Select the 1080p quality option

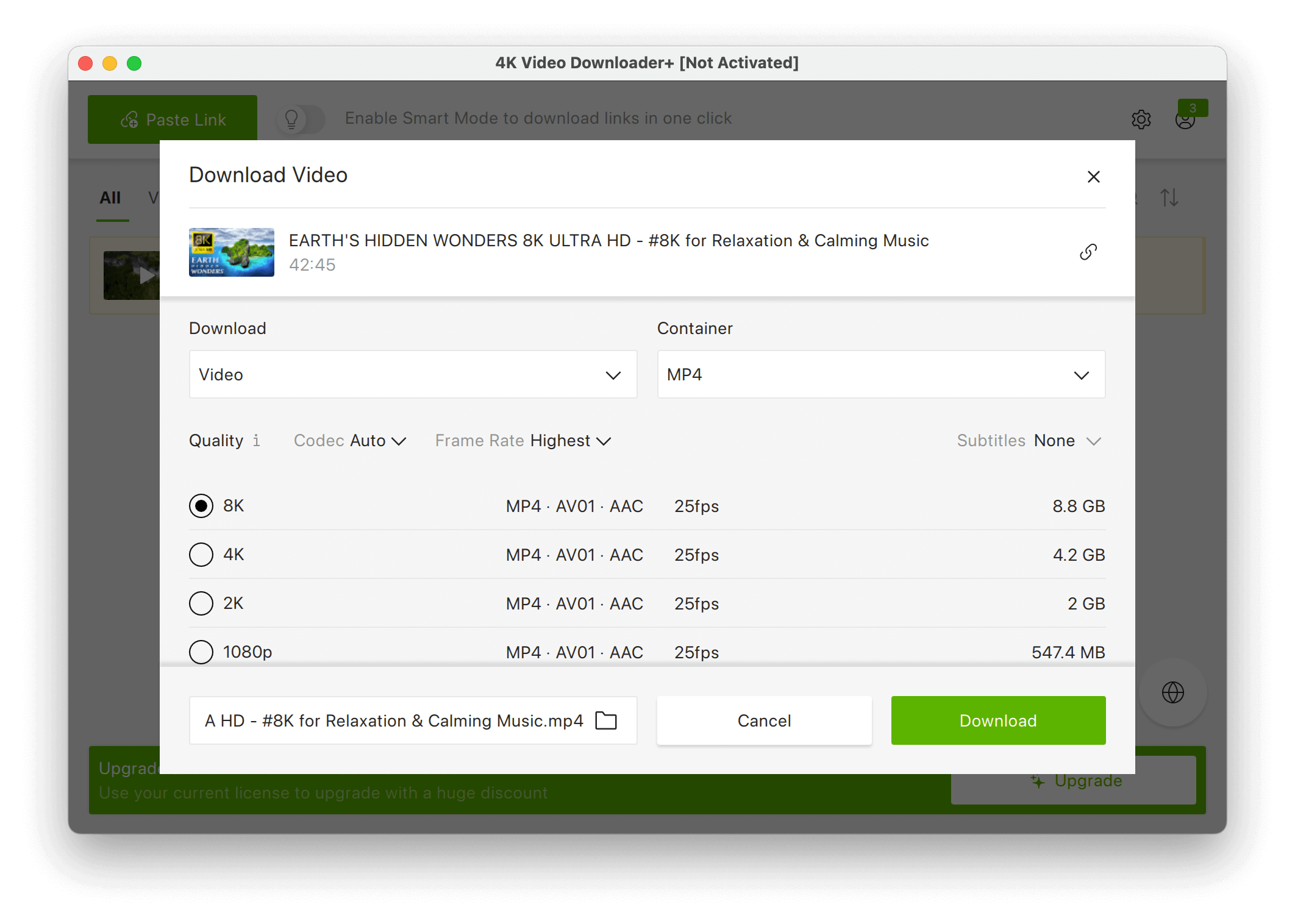(201, 652)
